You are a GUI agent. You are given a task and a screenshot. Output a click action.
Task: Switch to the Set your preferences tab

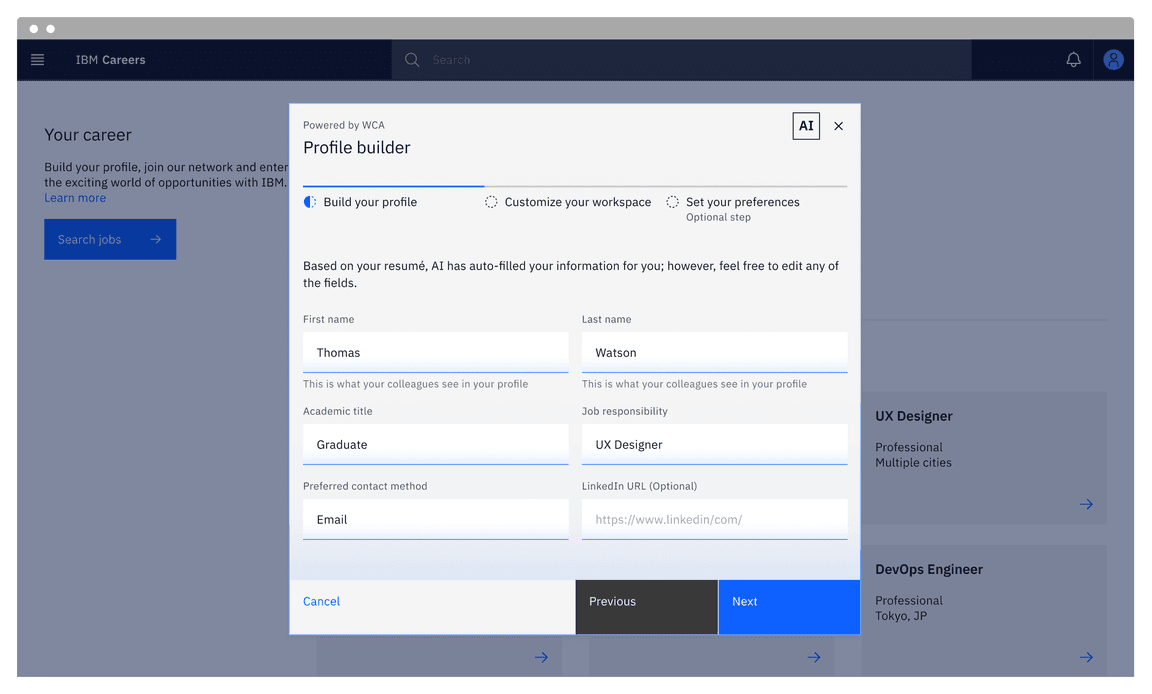click(741, 201)
